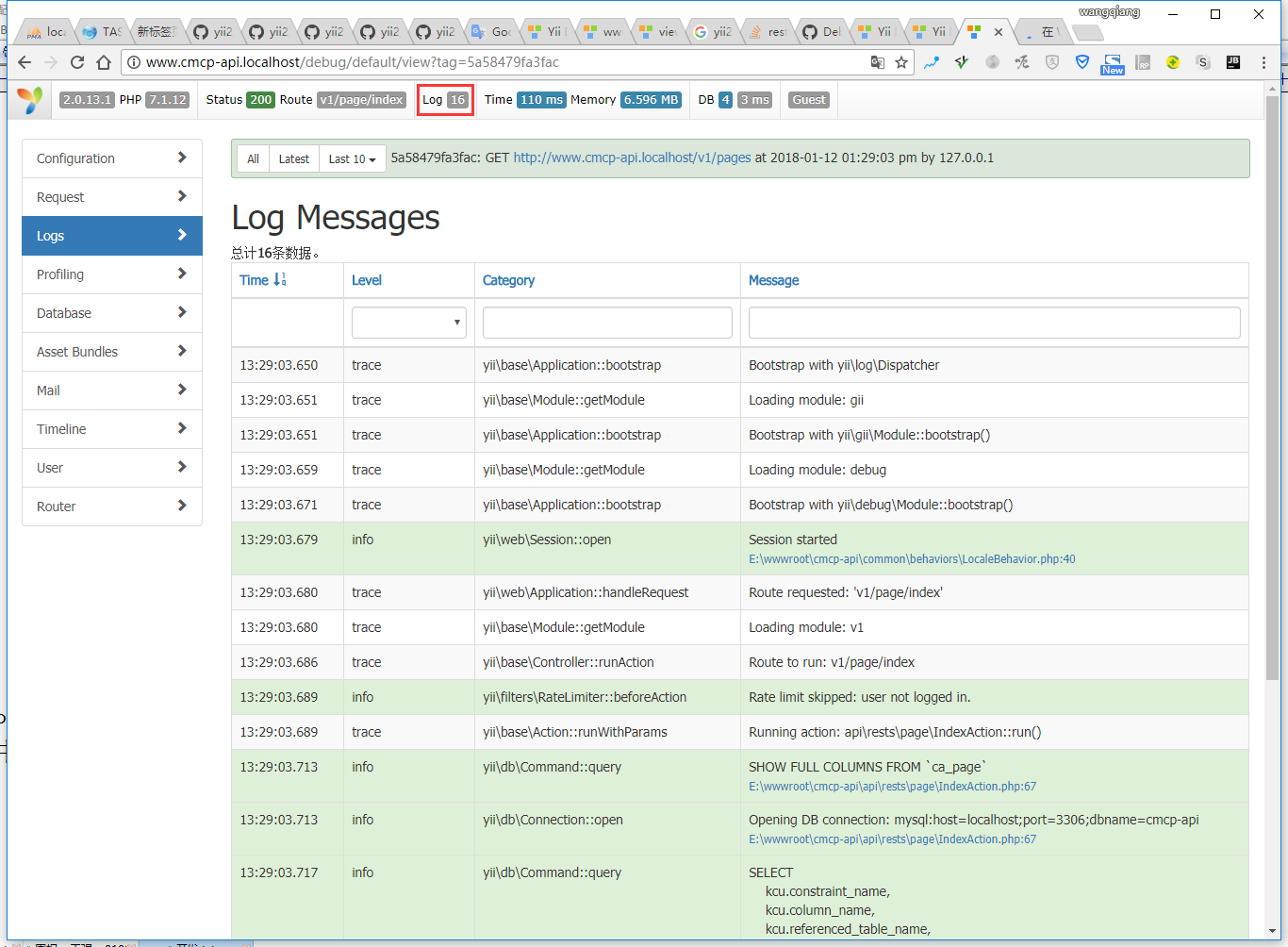Click the translate page icon in address bar
1288x947 pixels.
click(877, 62)
